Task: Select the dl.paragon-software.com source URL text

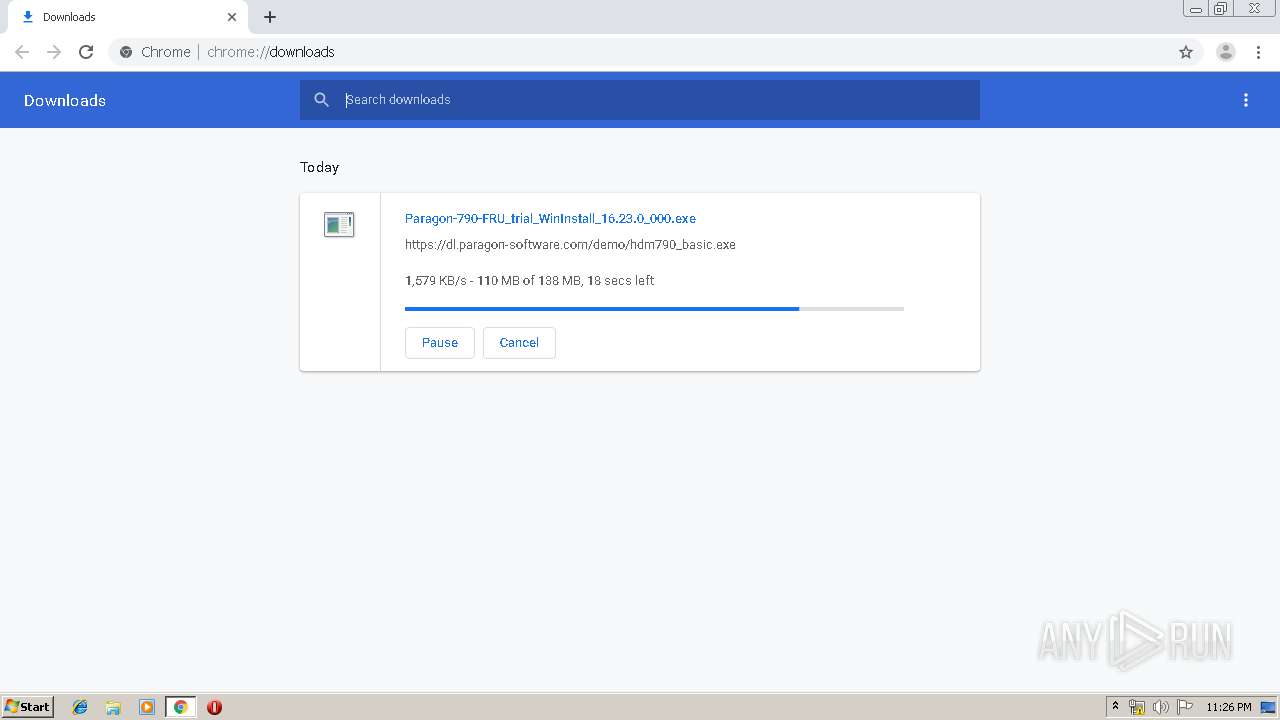Action: [570, 244]
